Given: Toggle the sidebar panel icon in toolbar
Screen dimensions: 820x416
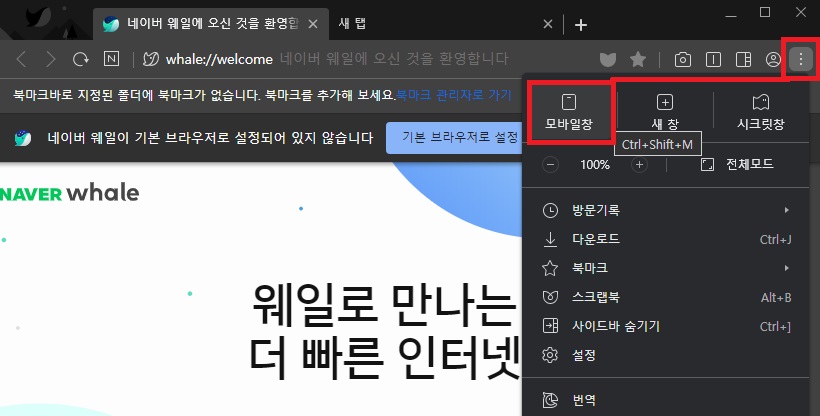Looking at the screenshot, I should point(743,60).
